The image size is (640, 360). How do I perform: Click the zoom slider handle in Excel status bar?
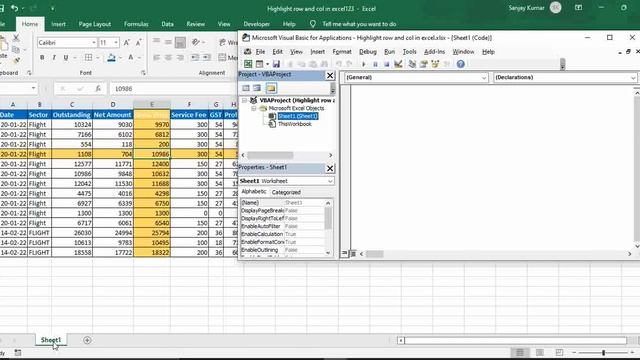point(603,352)
